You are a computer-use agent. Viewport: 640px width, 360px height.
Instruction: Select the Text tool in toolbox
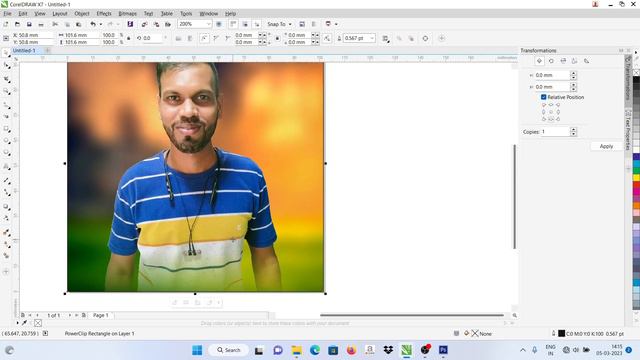point(6,167)
